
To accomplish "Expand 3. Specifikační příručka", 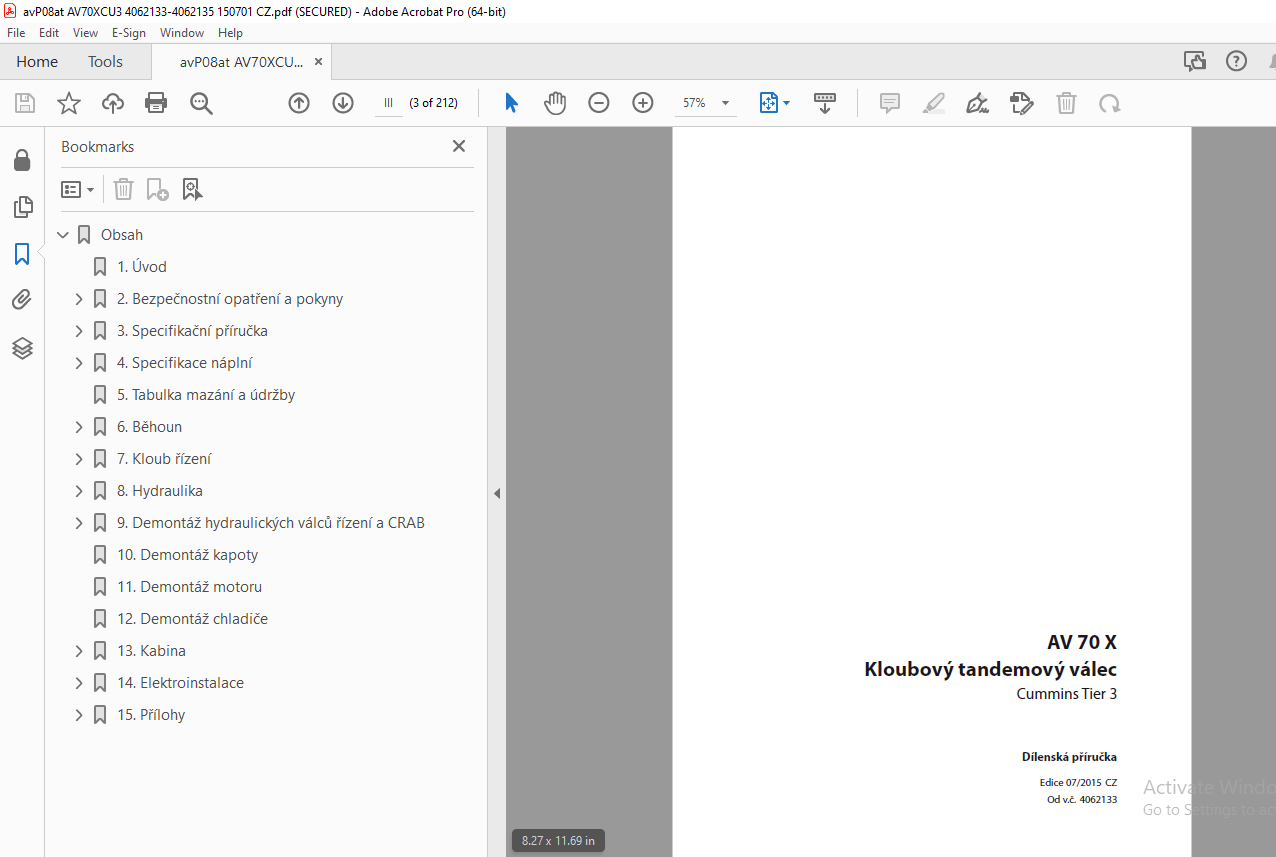I will click(79, 331).
